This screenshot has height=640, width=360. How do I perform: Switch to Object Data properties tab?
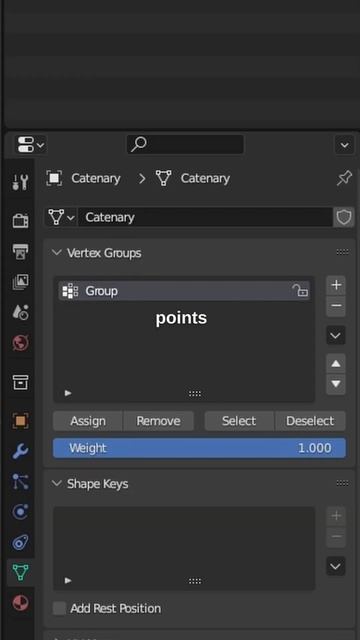click(20, 572)
